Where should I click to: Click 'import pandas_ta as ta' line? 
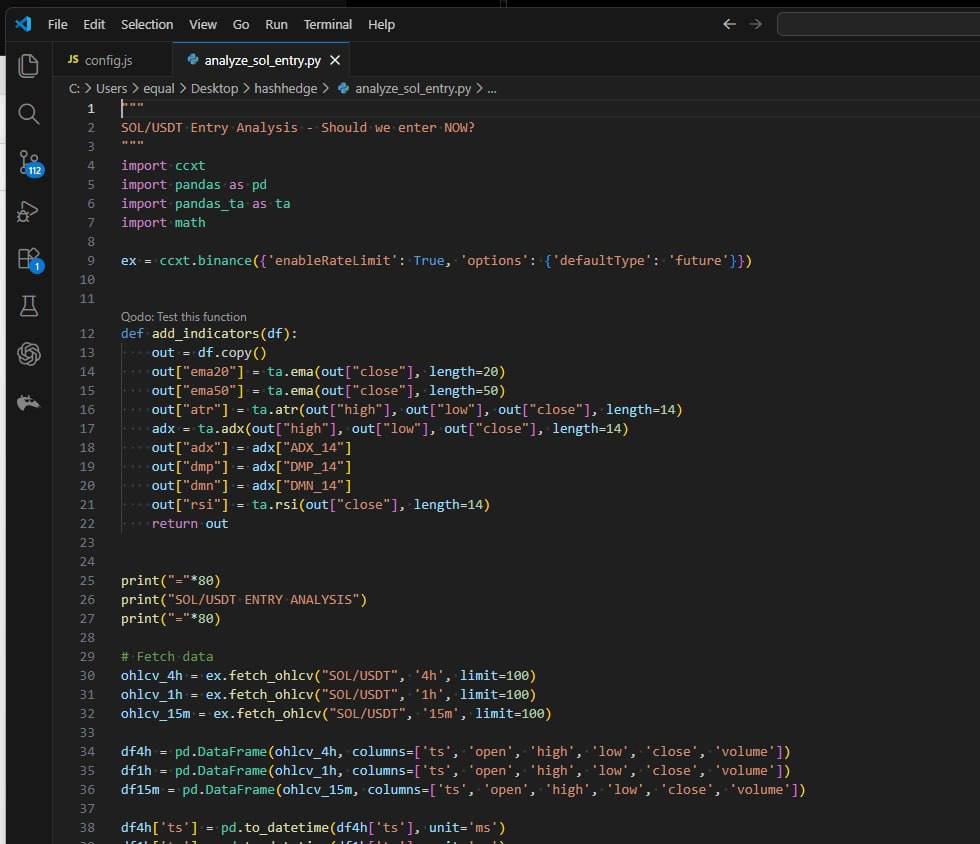click(206, 203)
